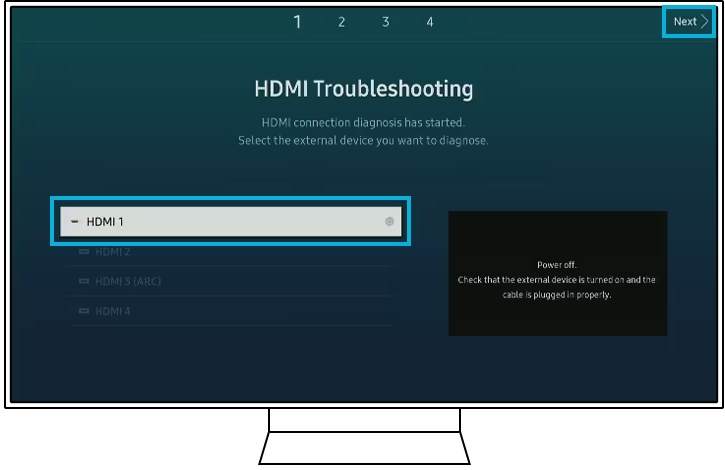Click the 'Check that the external device' message
Screen dimensions: 725x470
coord(557,287)
